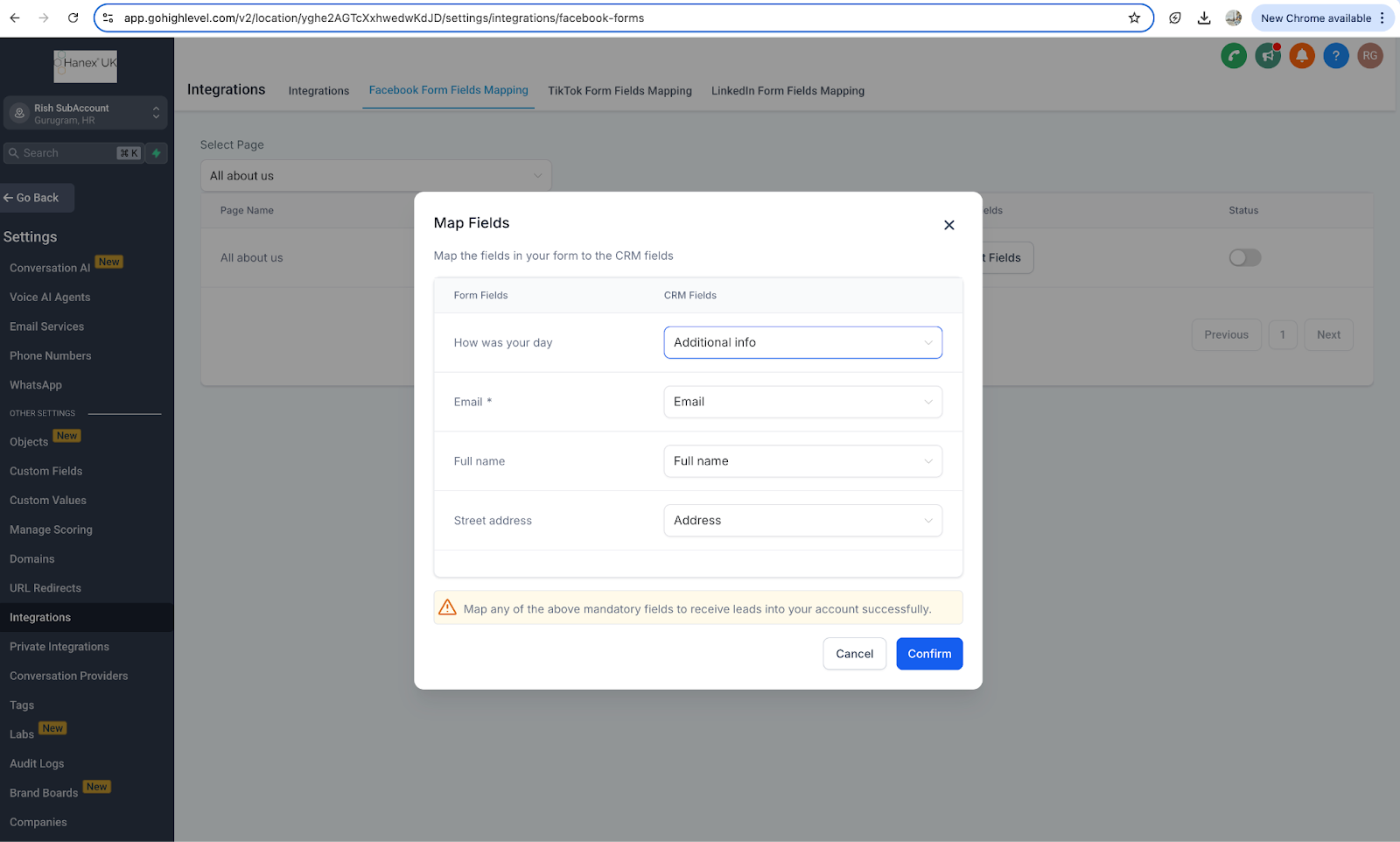The height and width of the screenshot is (842, 1400).
Task: Open Email Services settings
Action: 47,326
